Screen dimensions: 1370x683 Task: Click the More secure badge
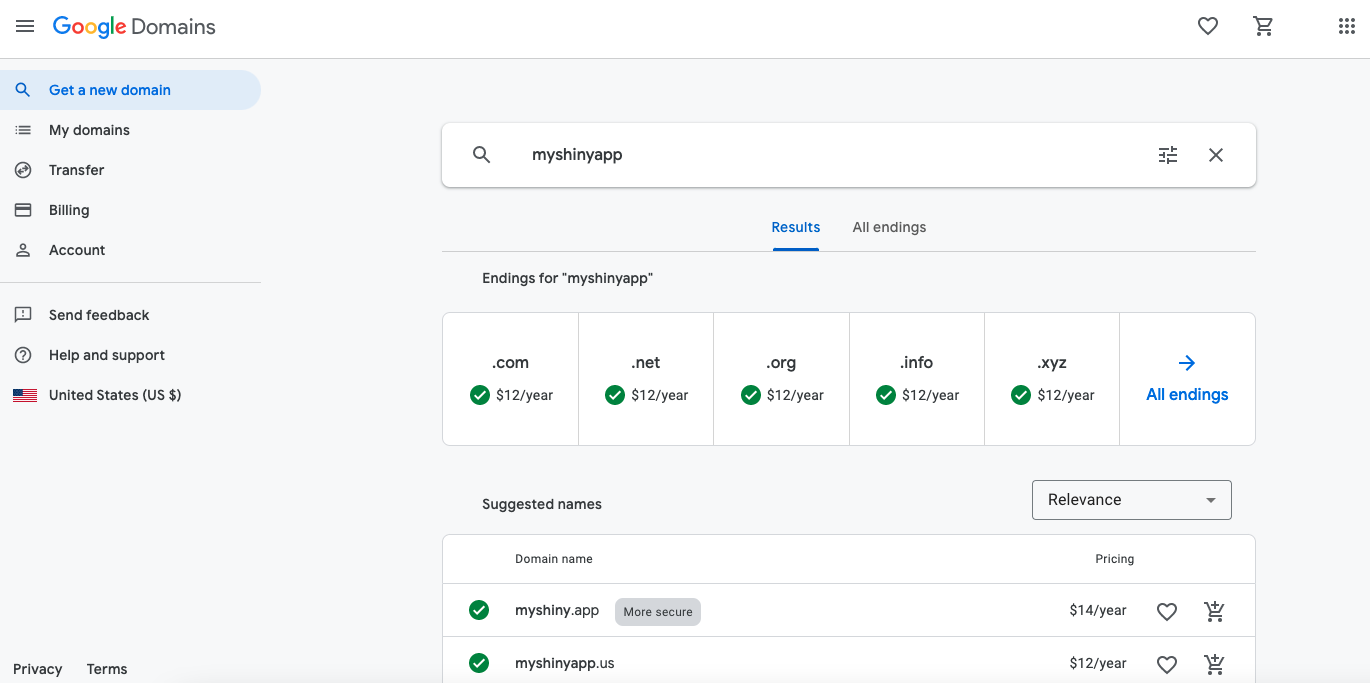pyautogui.click(x=658, y=612)
